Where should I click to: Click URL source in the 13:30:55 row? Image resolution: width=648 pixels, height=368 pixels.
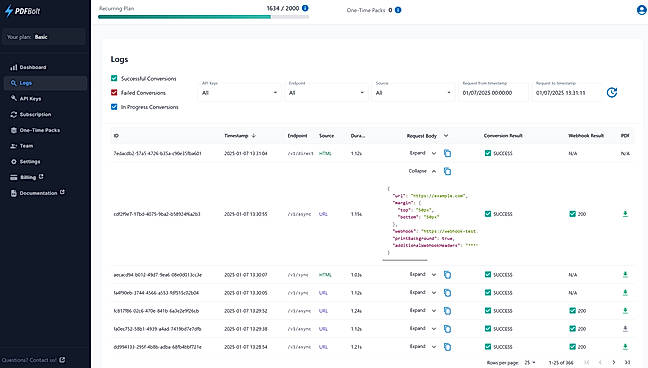(323, 214)
